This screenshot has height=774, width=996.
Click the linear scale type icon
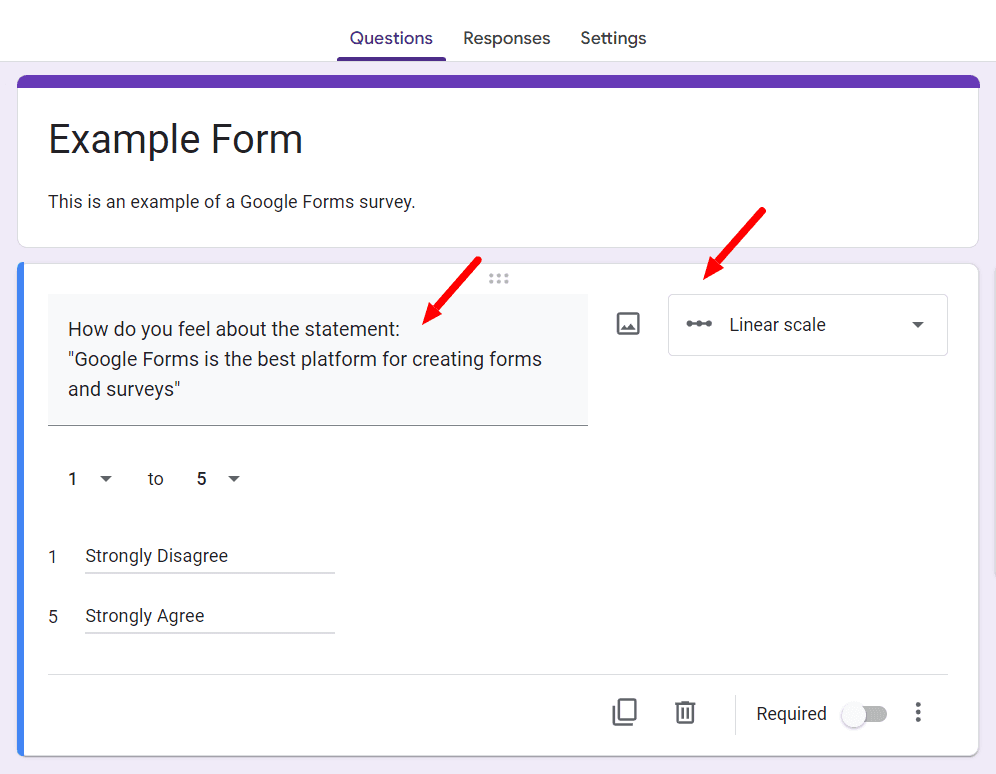pyautogui.click(x=699, y=324)
